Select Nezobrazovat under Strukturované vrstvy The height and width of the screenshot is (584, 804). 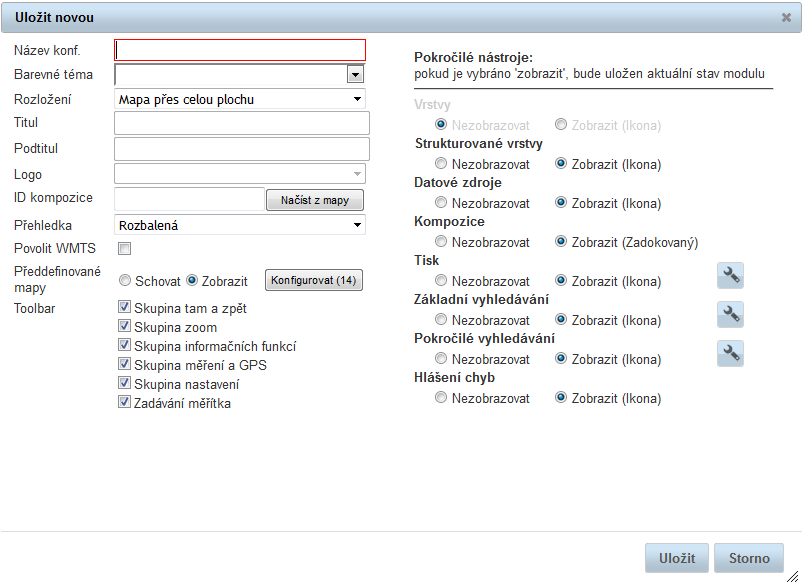pyautogui.click(x=440, y=164)
